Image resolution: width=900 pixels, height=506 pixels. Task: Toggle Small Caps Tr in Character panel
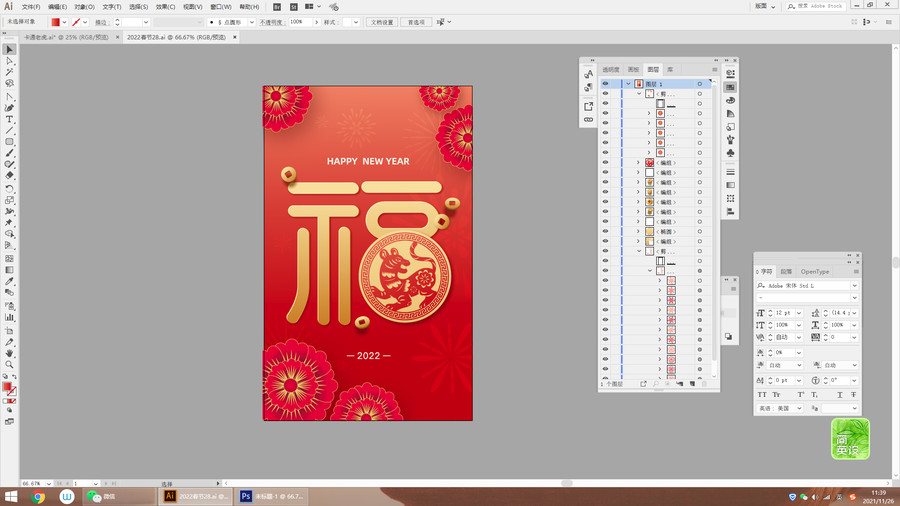(776, 395)
